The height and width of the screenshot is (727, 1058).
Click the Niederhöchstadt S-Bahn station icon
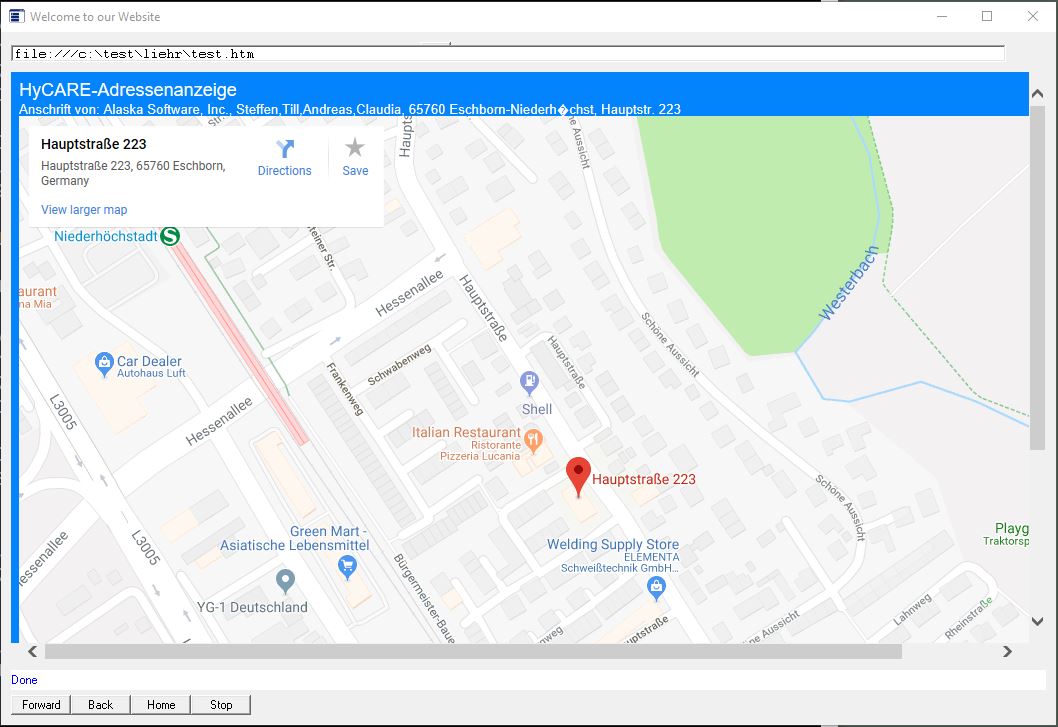[170, 236]
